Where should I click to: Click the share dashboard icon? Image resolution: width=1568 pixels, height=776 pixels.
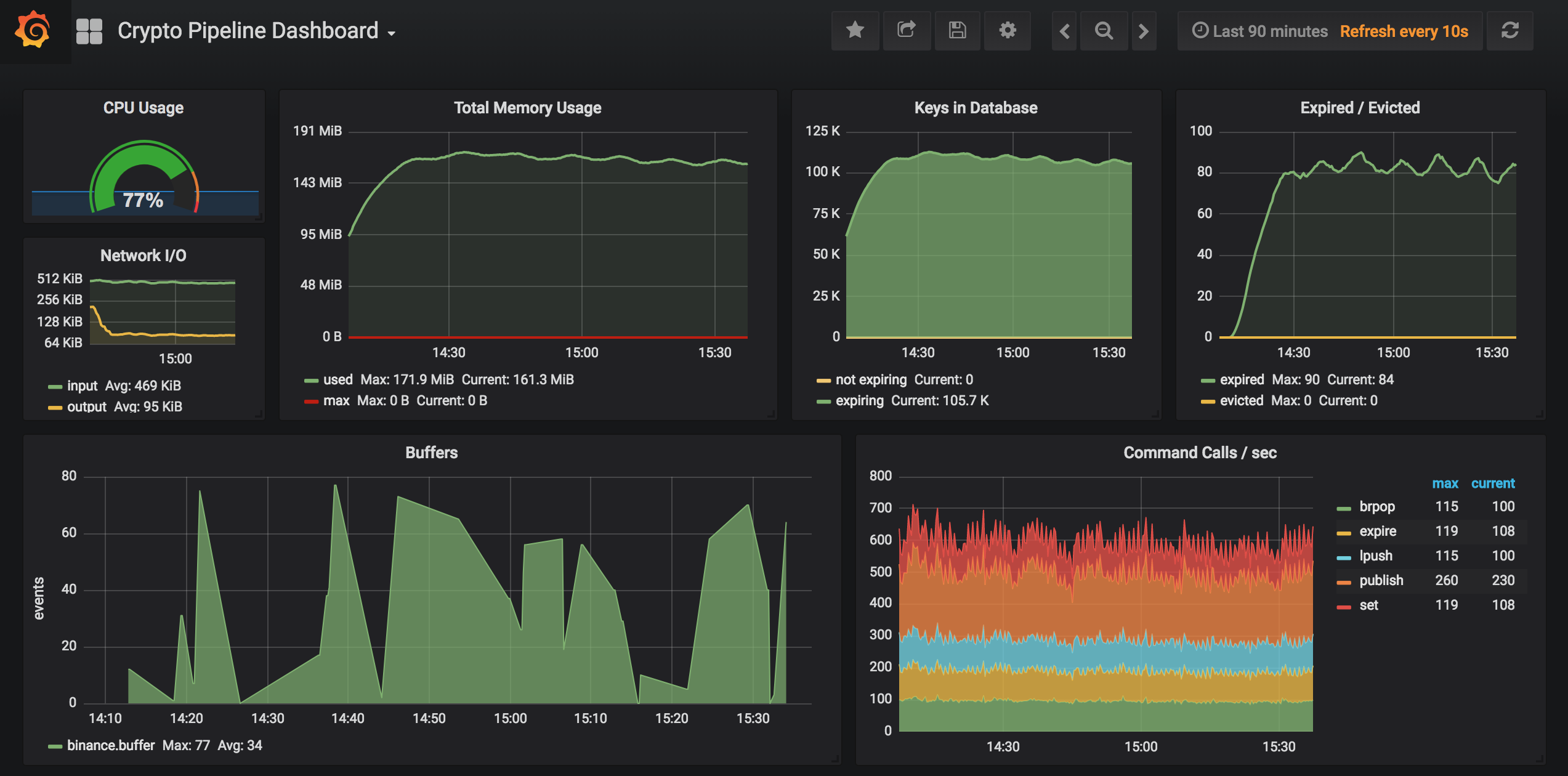(x=906, y=30)
